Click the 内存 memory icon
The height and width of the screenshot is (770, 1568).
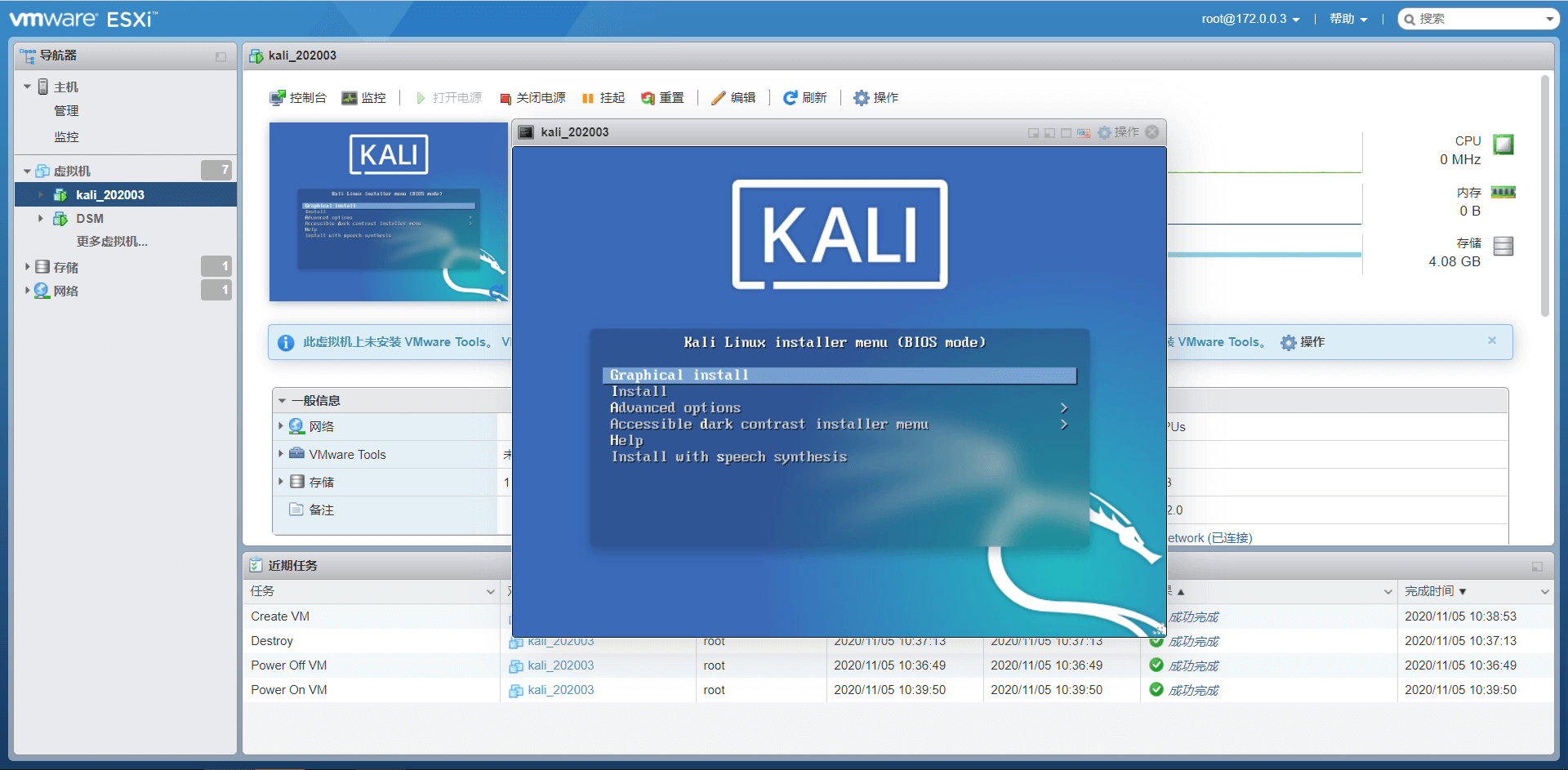pos(1503,193)
